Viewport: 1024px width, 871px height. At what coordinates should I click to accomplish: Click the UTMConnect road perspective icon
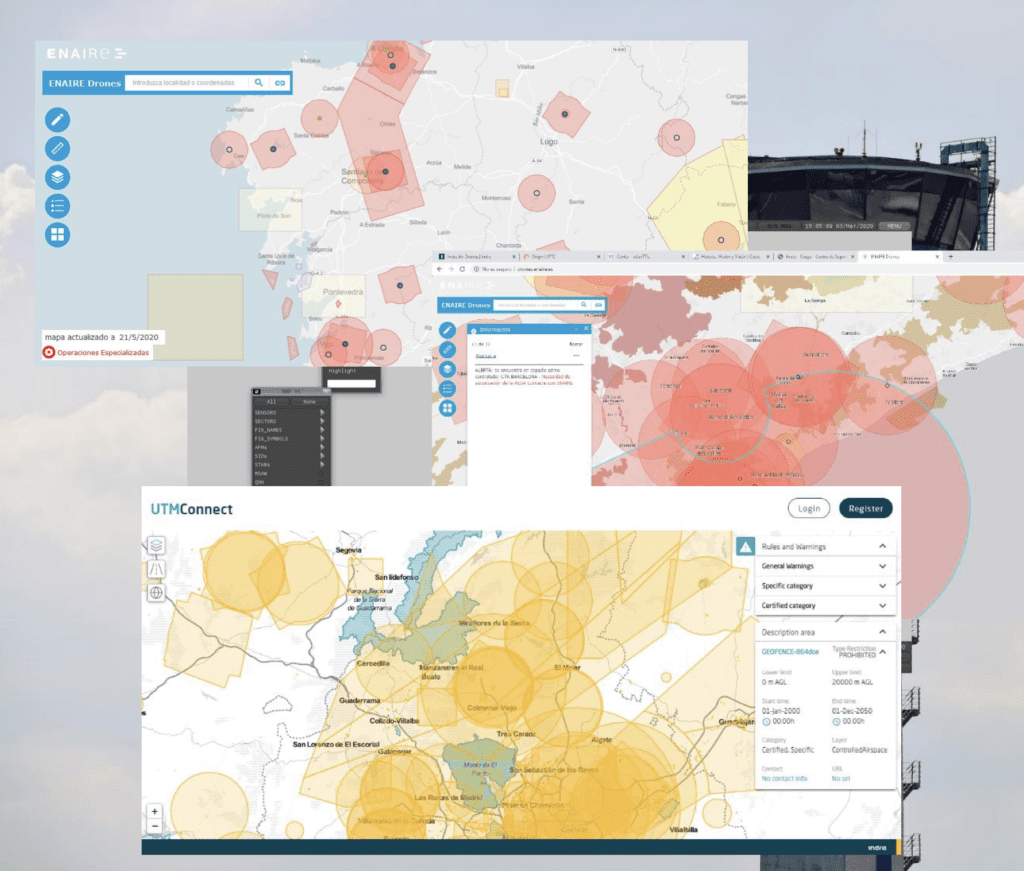[155, 569]
